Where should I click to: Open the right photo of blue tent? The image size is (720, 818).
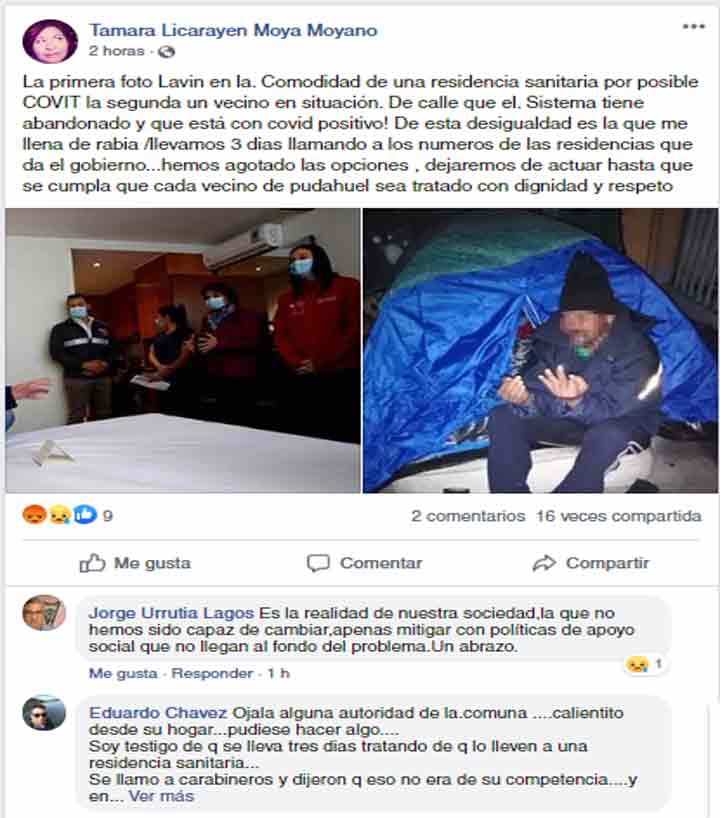pos(541,351)
